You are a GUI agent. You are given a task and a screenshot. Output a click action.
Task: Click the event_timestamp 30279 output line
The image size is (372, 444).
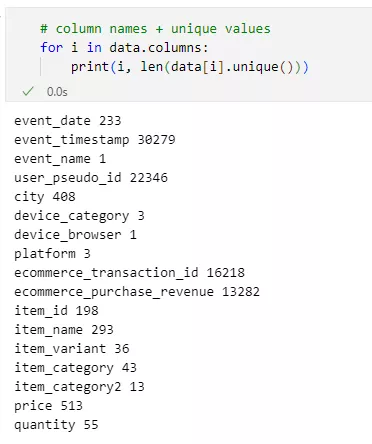pyautogui.click(x=95, y=140)
